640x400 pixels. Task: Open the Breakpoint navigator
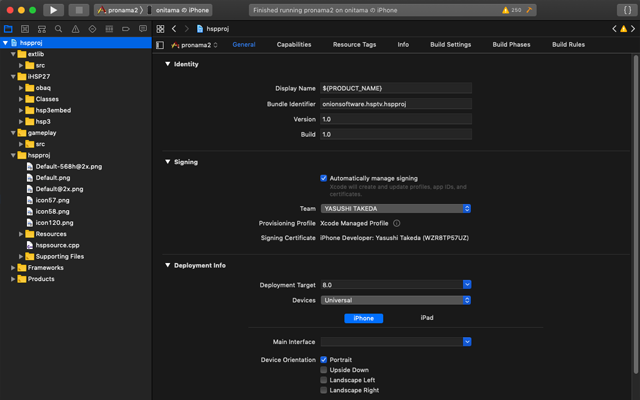pyautogui.click(x=126, y=29)
